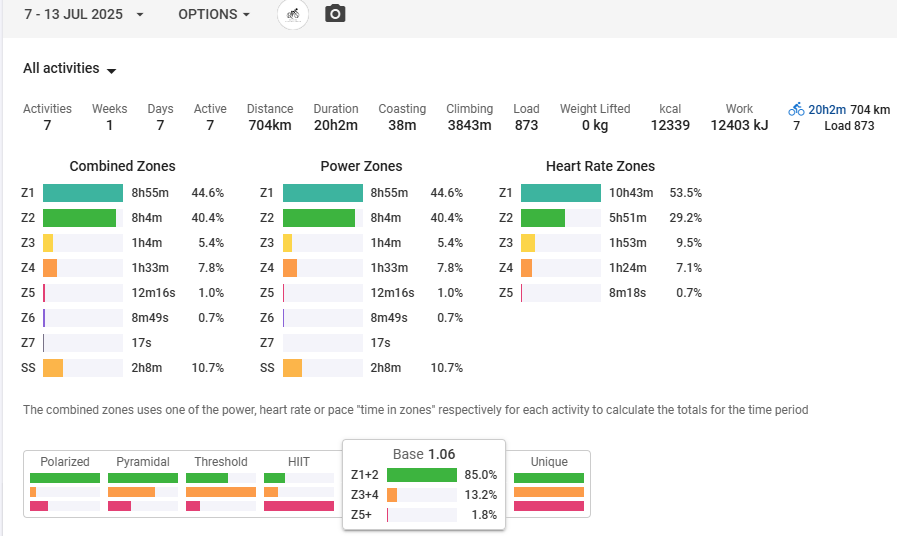The width and height of the screenshot is (897, 536).
Task: Expand the All activities filter dropdown
Action: (70, 69)
